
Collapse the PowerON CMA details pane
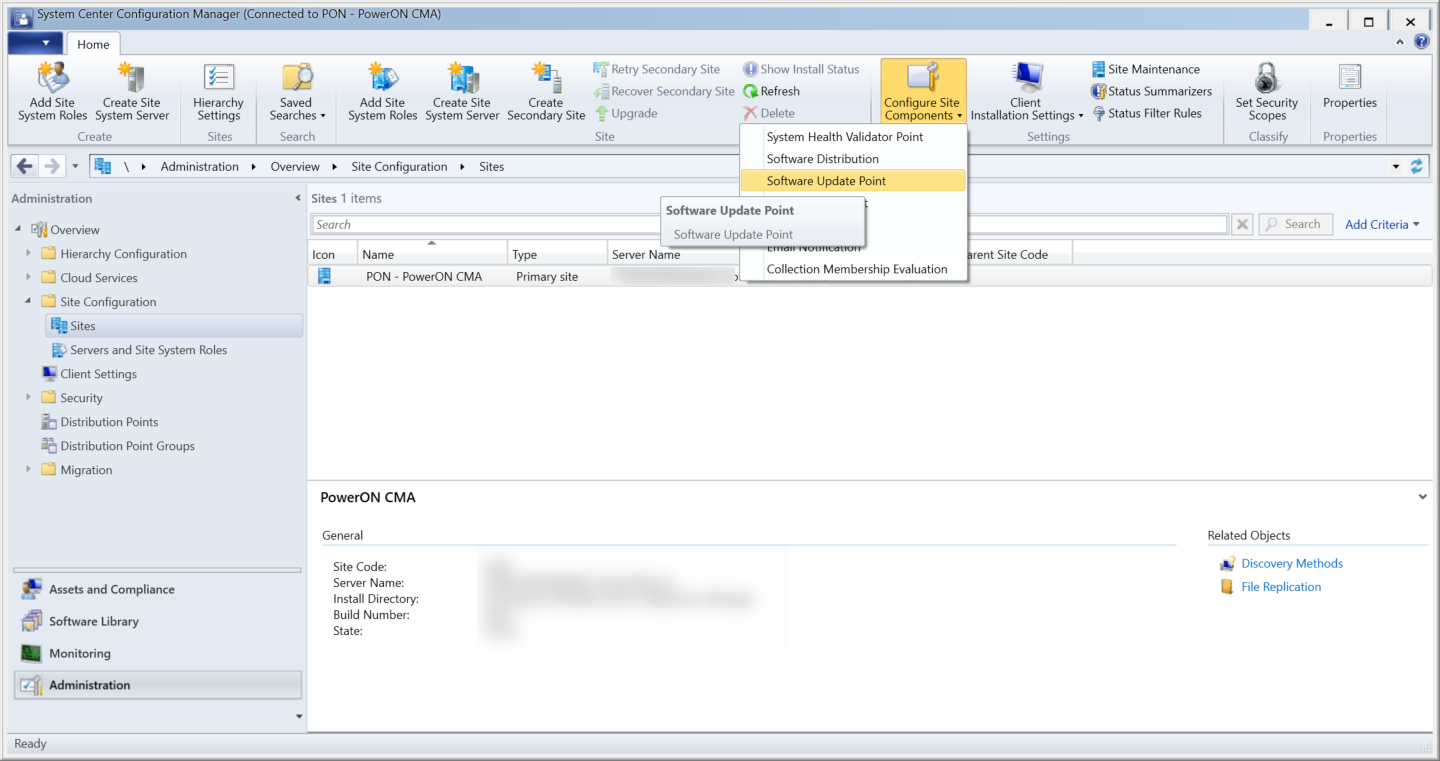[1423, 497]
